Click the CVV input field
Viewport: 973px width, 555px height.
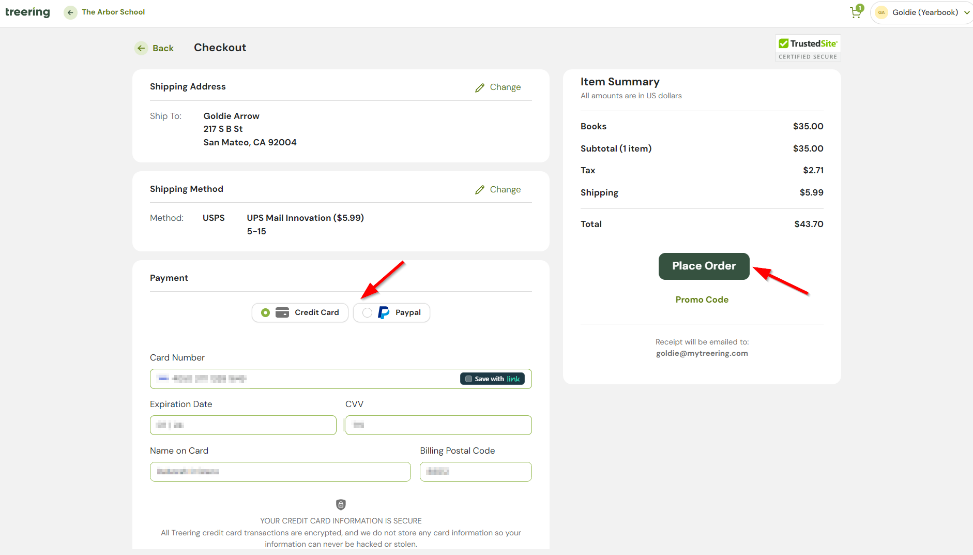coord(437,425)
